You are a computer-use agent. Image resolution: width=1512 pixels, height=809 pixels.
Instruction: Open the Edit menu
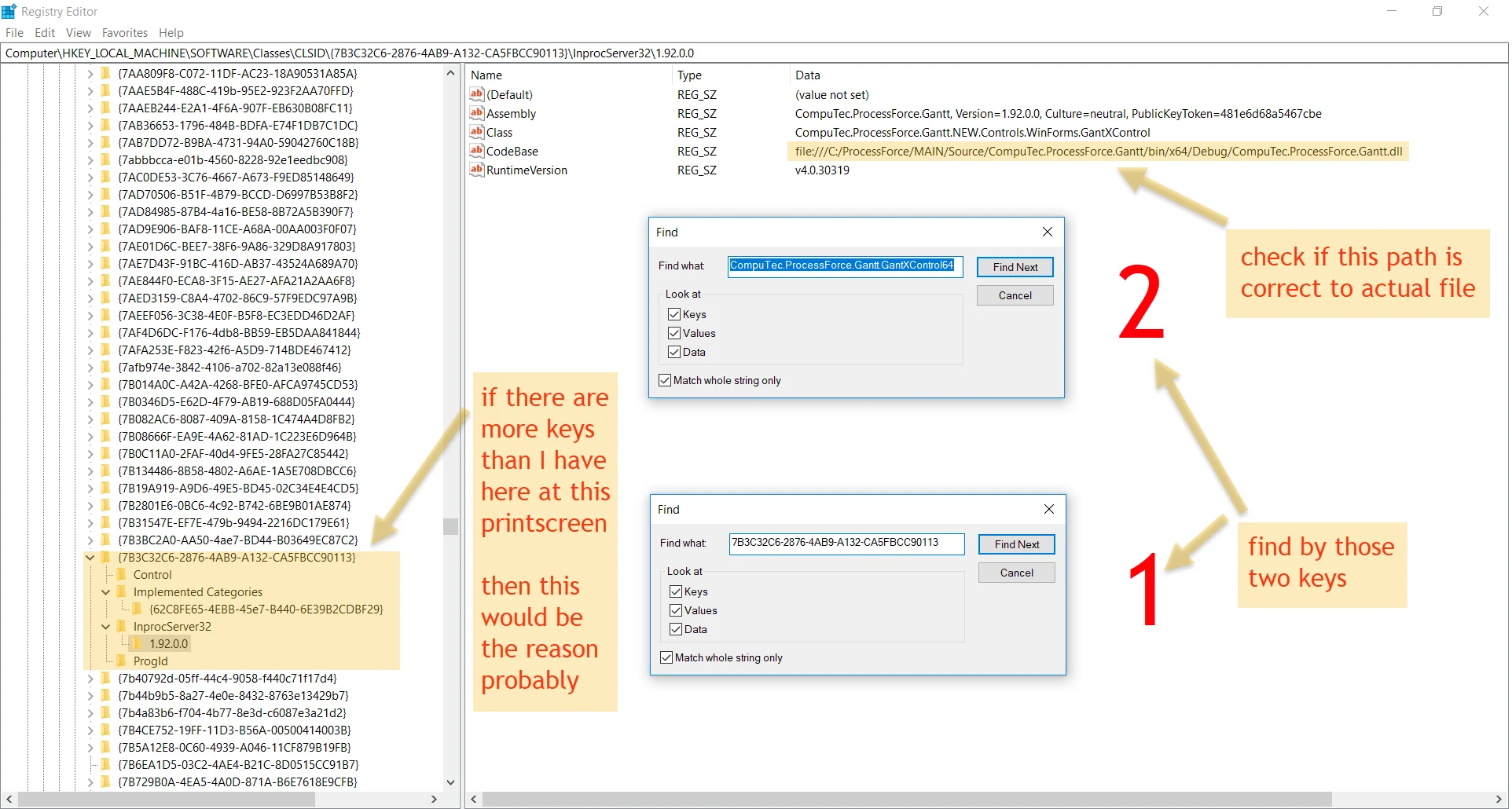[44, 32]
